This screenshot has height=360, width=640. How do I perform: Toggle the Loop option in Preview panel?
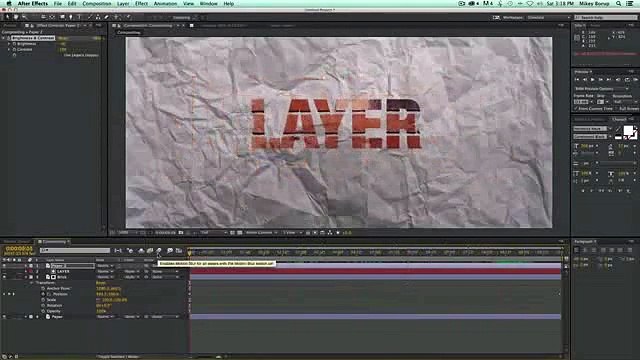[x=627, y=80]
